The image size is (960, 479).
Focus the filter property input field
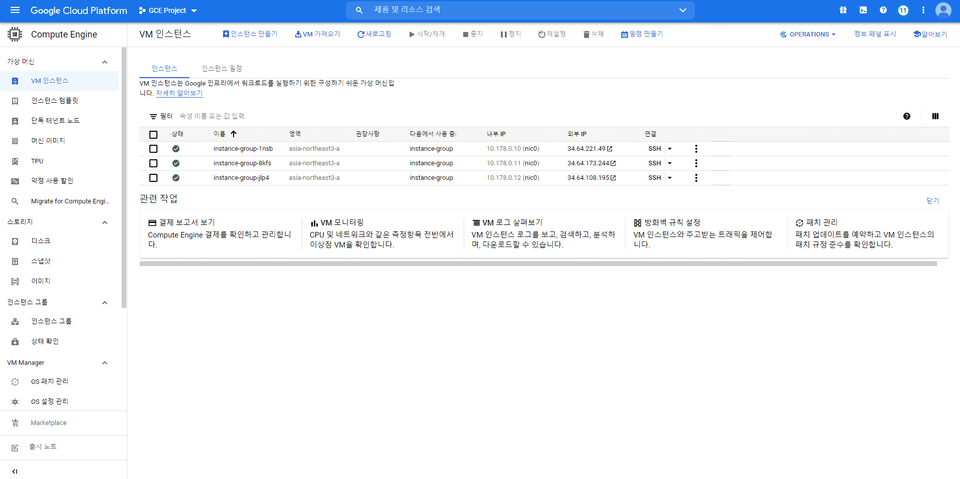pyautogui.click(x=213, y=116)
